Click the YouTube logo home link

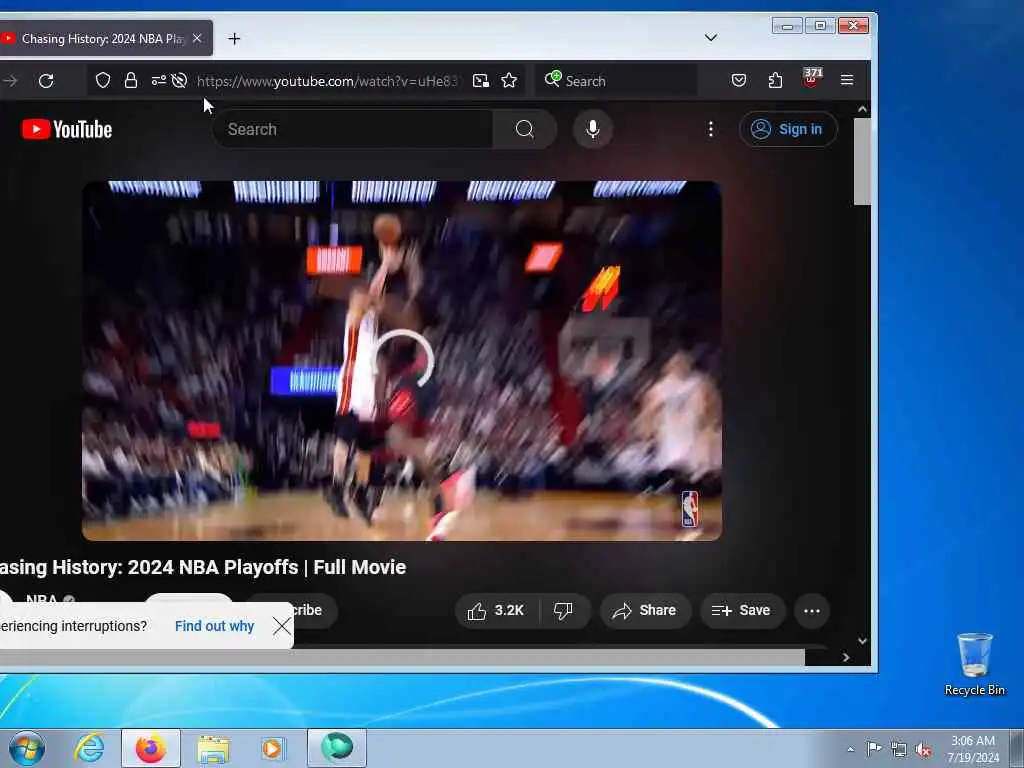tap(67, 129)
